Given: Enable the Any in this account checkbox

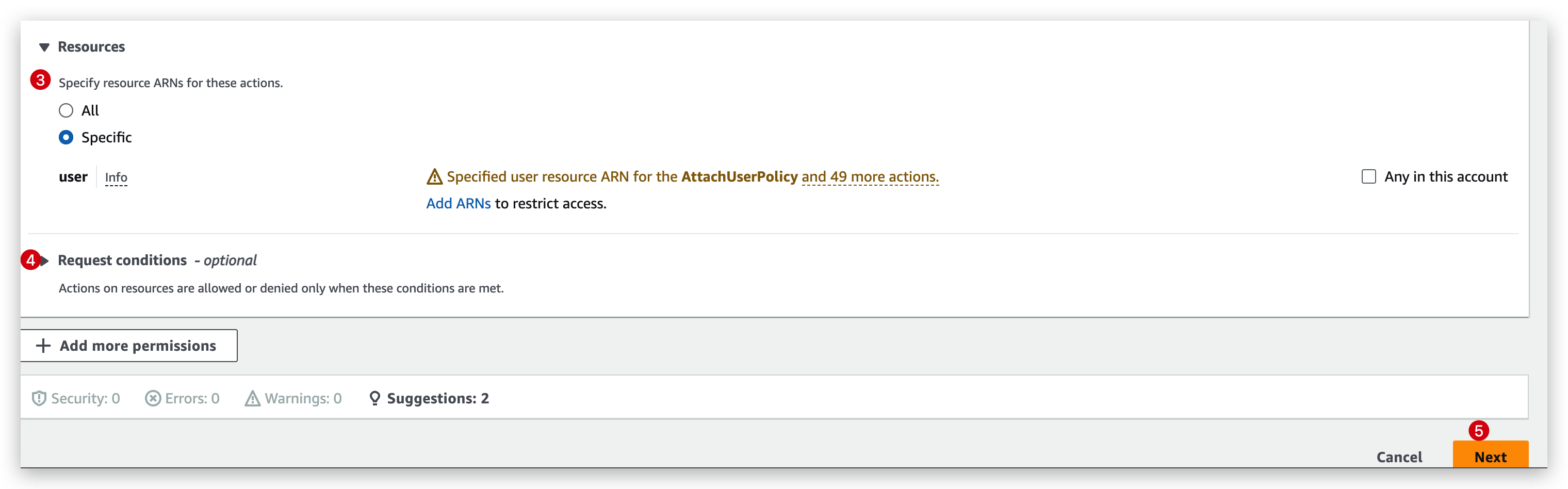Looking at the screenshot, I should tap(1369, 176).
